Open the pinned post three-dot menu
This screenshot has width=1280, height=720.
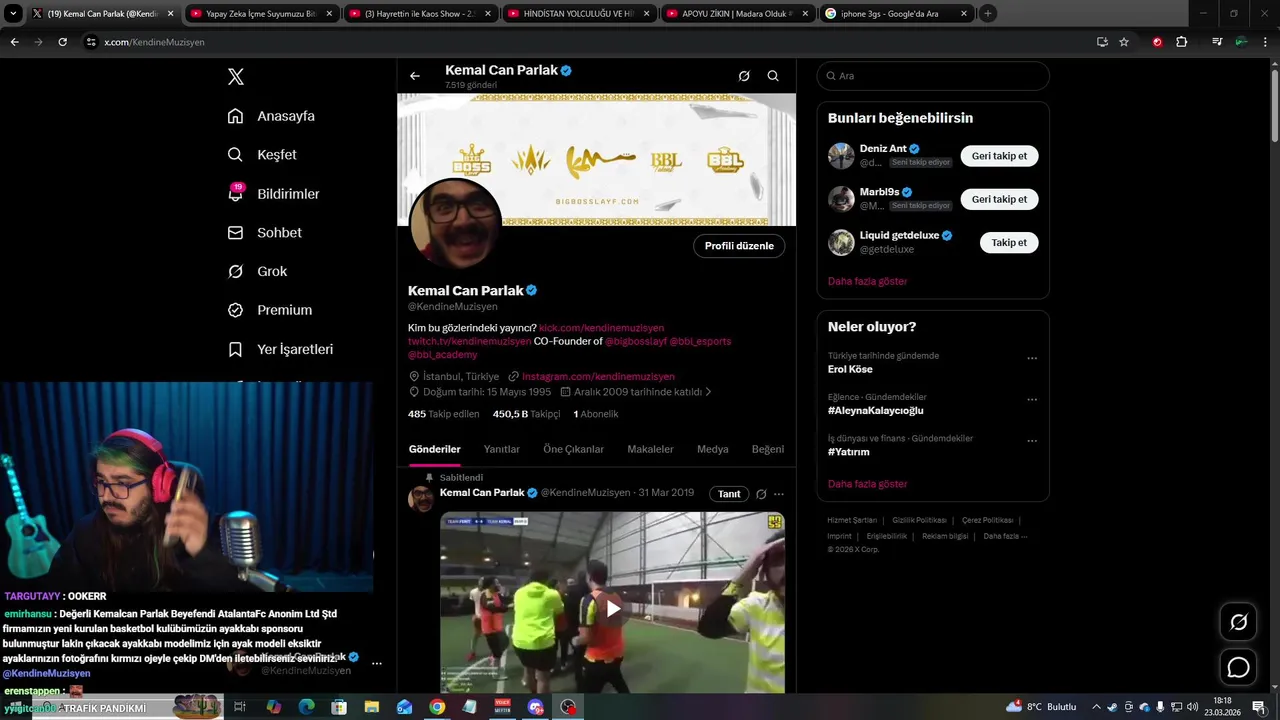click(x=779, y=494)
